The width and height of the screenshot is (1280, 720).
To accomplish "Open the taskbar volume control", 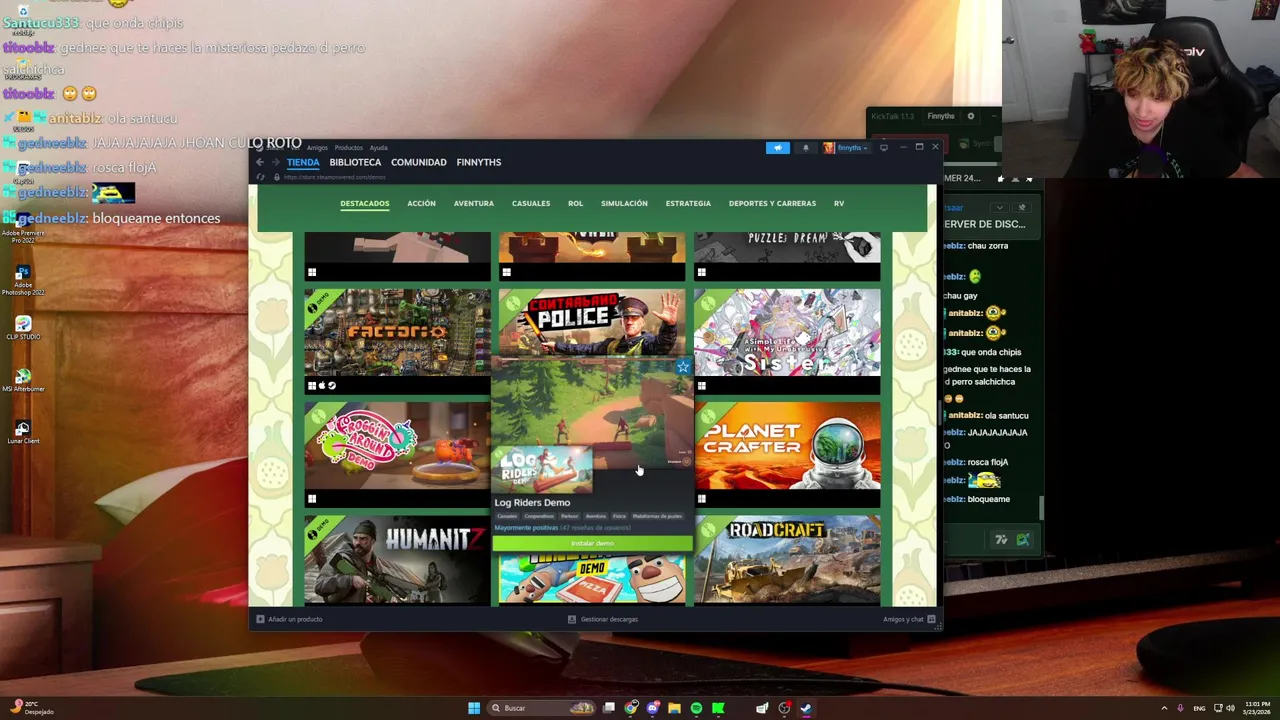I will 1230,708.
